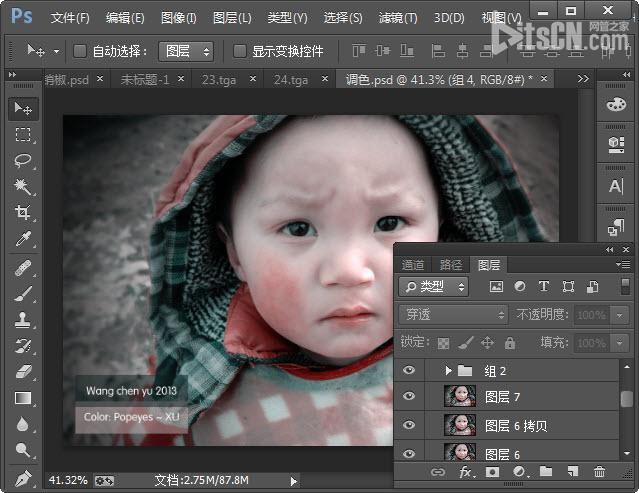The image size is (639, 493).
Task: Select the Lasso tool
Action: pyautogui.click(x=22, y=160)
